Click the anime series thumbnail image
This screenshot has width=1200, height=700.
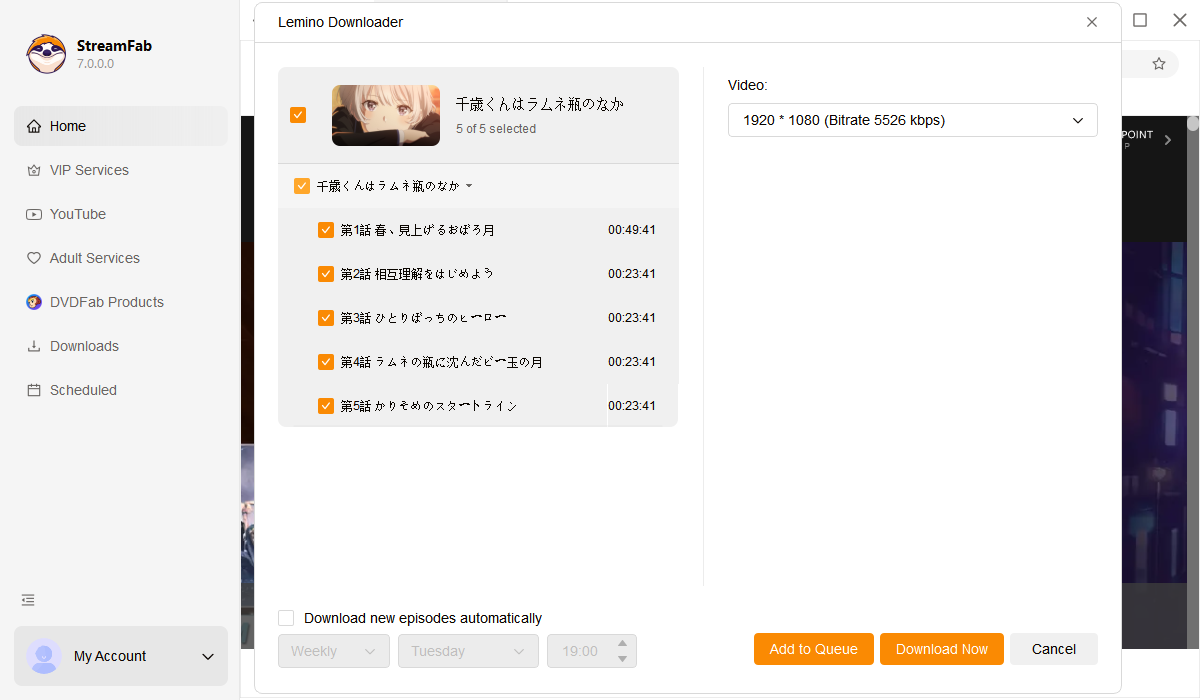386,116
